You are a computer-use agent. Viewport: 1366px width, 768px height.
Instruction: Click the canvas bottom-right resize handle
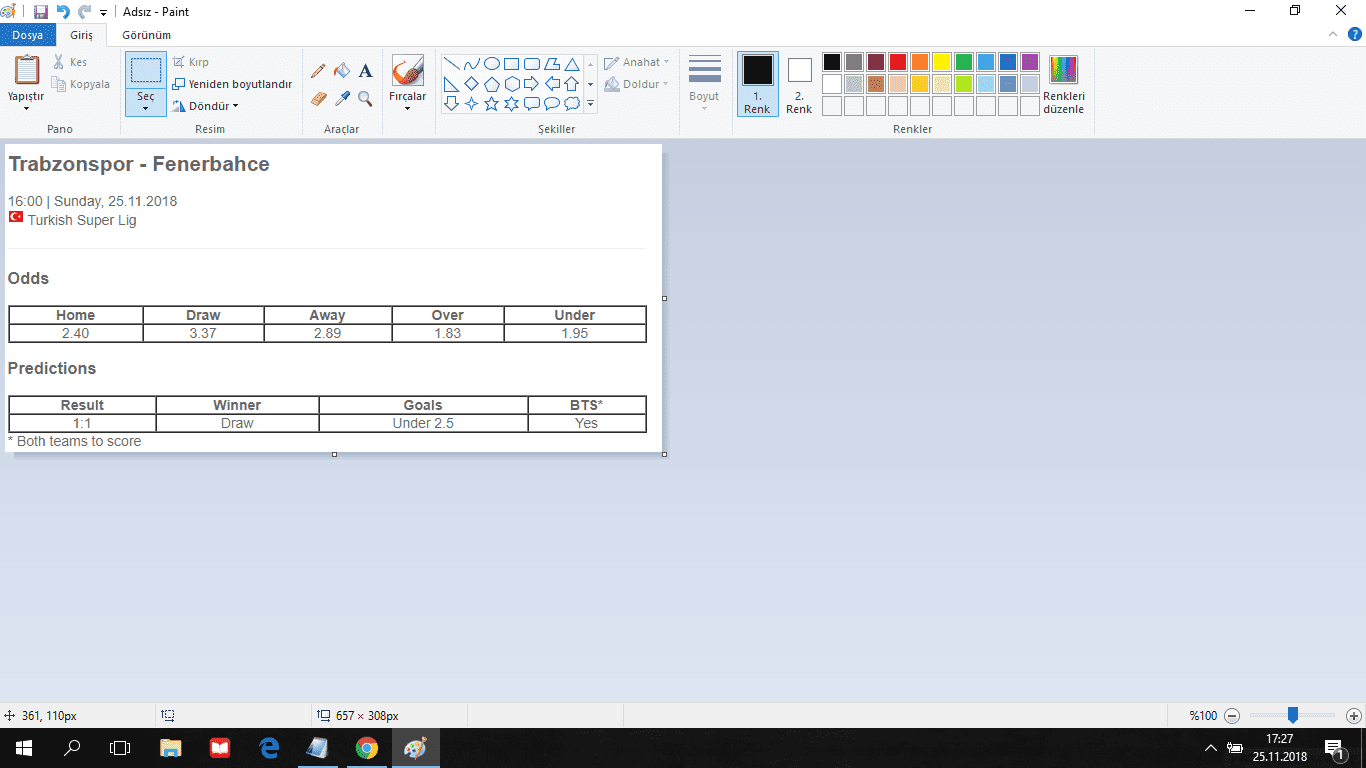click(664, 454)
